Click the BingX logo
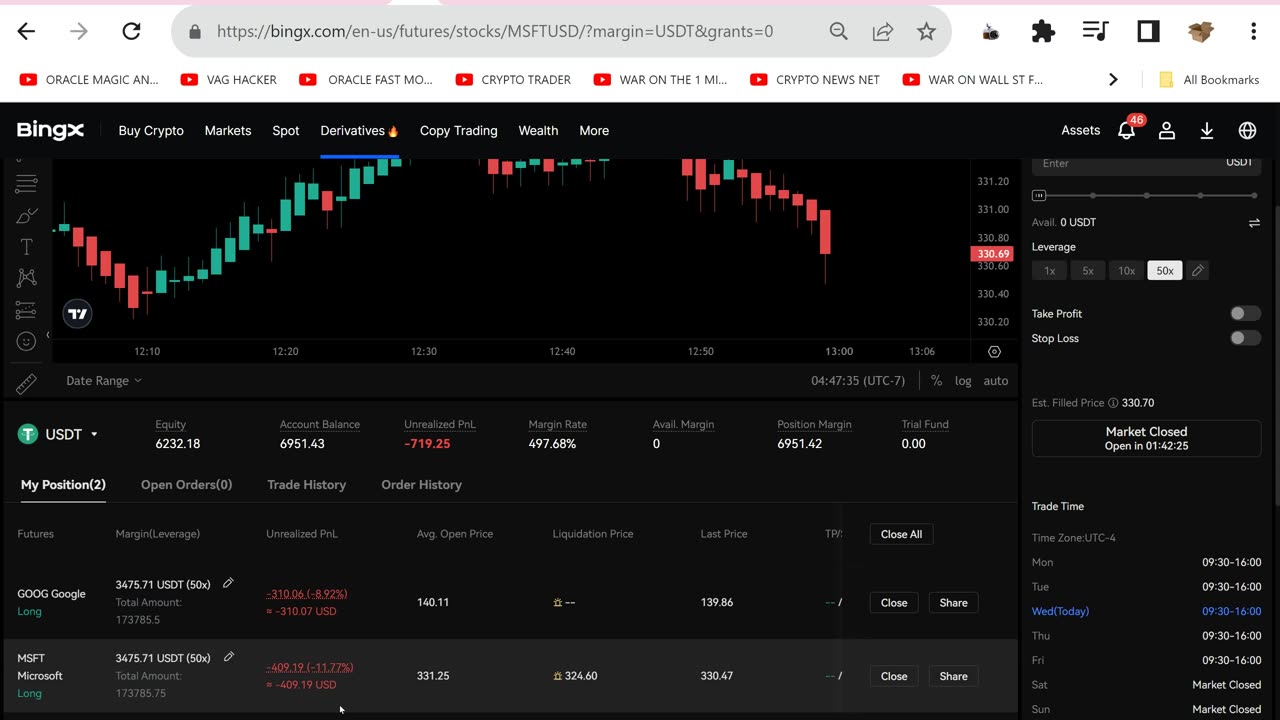The width and height of the screenshot is (1280, 720). [x=50, y=131]
